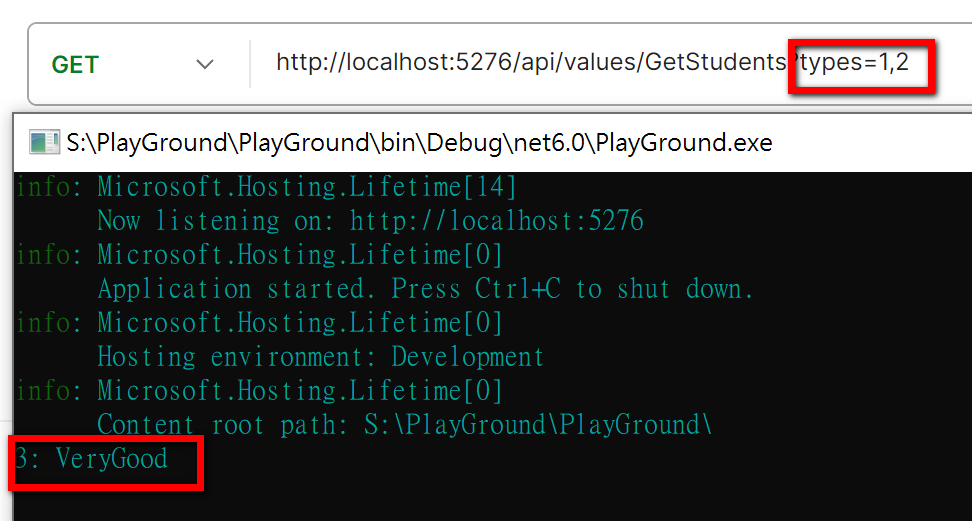The image size is (972, 521).
Task: Click the GET method label
Action: [x=75, y=65]
